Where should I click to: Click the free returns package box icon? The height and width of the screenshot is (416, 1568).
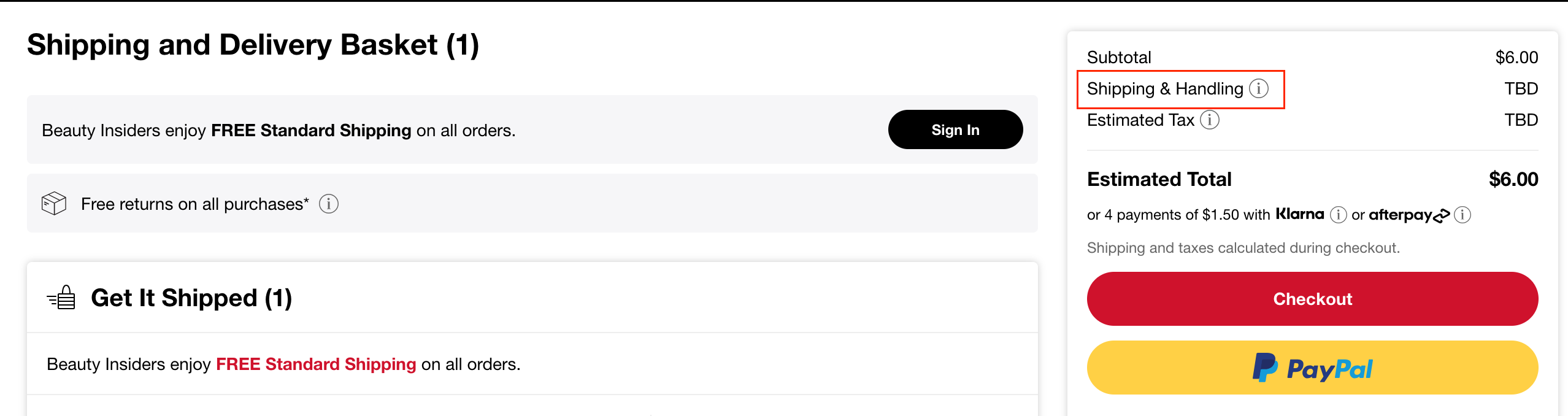click(x=54, y=203)
